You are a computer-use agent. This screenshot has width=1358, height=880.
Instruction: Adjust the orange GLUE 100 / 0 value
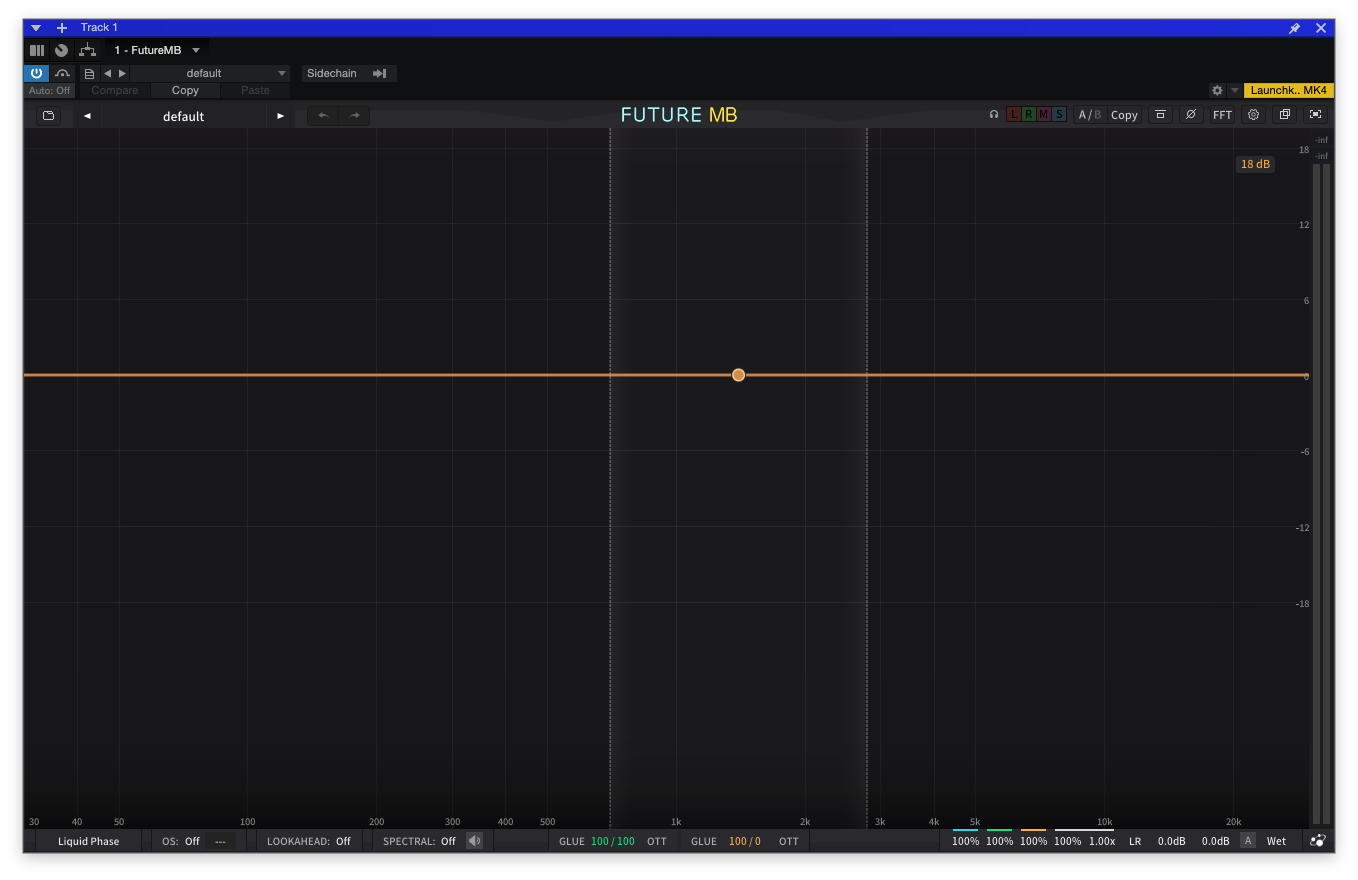pyautogui.click(x=745, y=841)
